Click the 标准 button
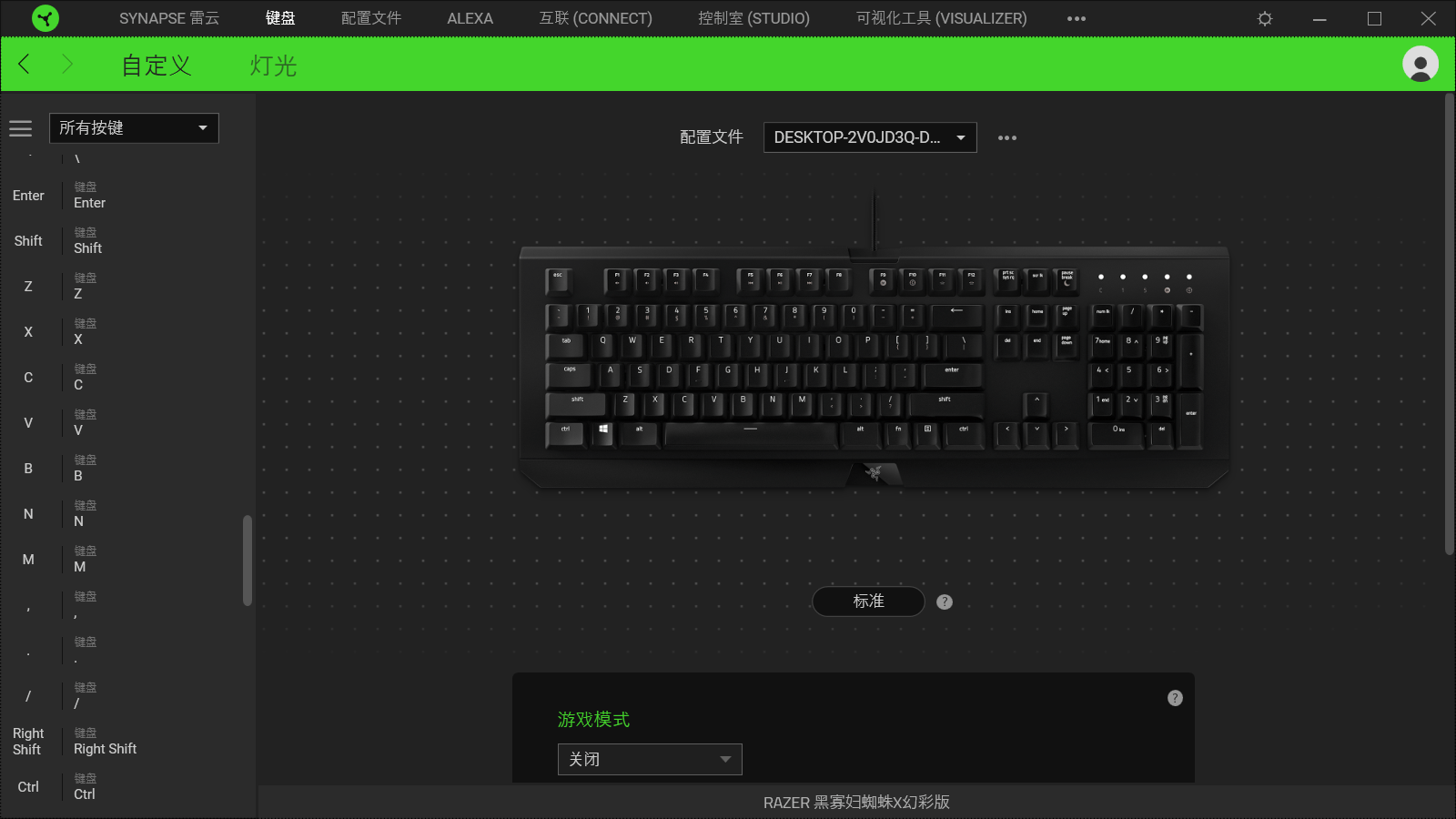The height and width of the screenshot is (819, 1456). [868, 602]
